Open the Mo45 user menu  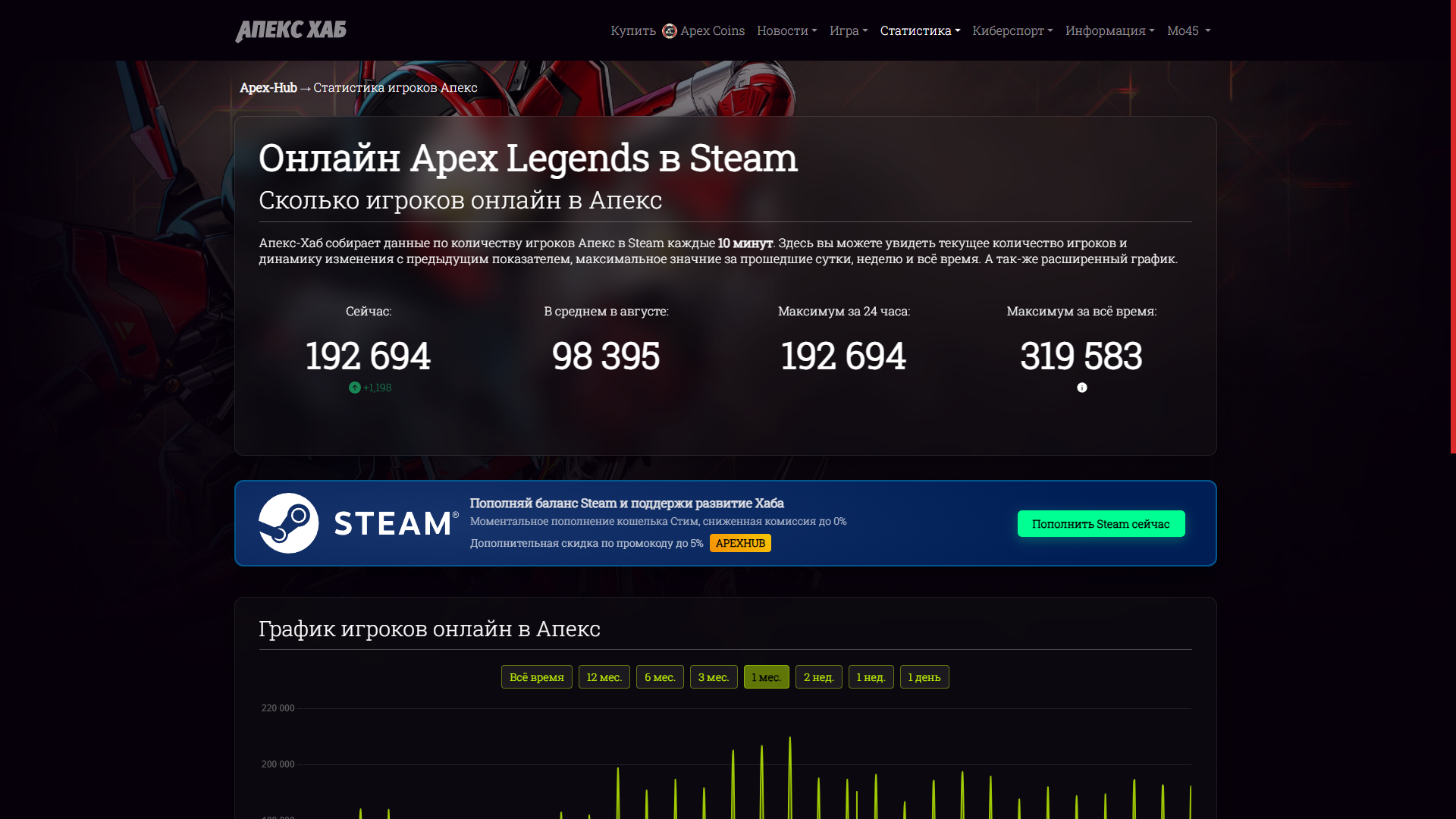point(1188,30)
